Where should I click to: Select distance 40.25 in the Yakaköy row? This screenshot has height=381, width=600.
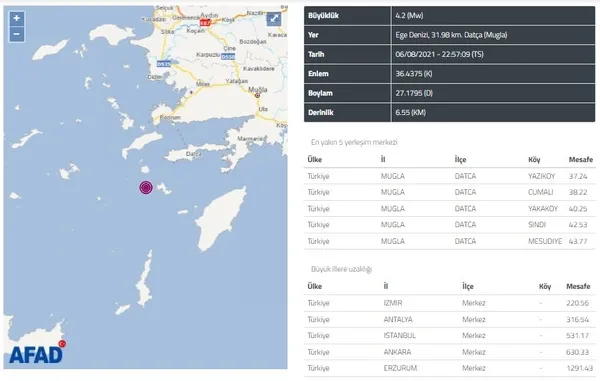click(x=578, y=209)
